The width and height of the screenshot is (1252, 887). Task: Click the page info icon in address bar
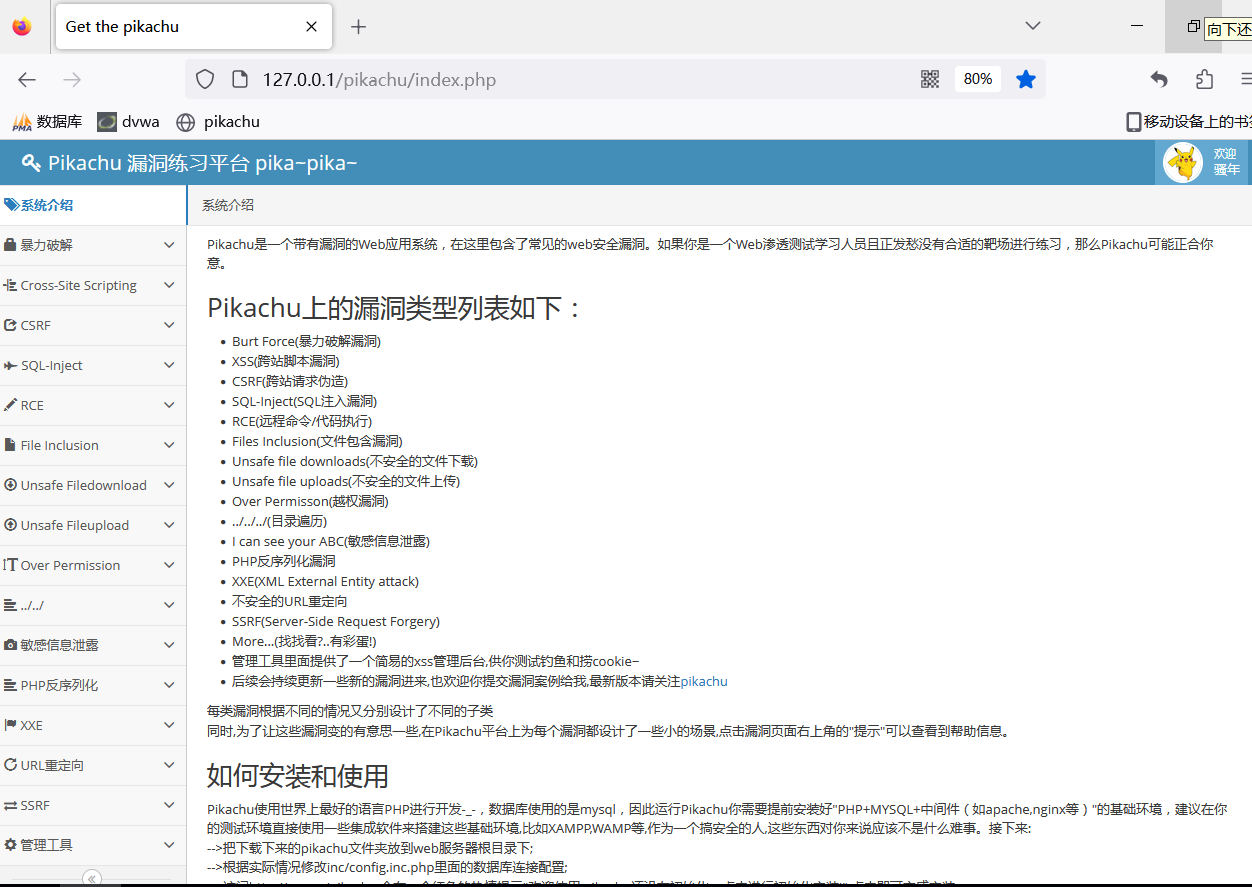[x=239, y=79]
